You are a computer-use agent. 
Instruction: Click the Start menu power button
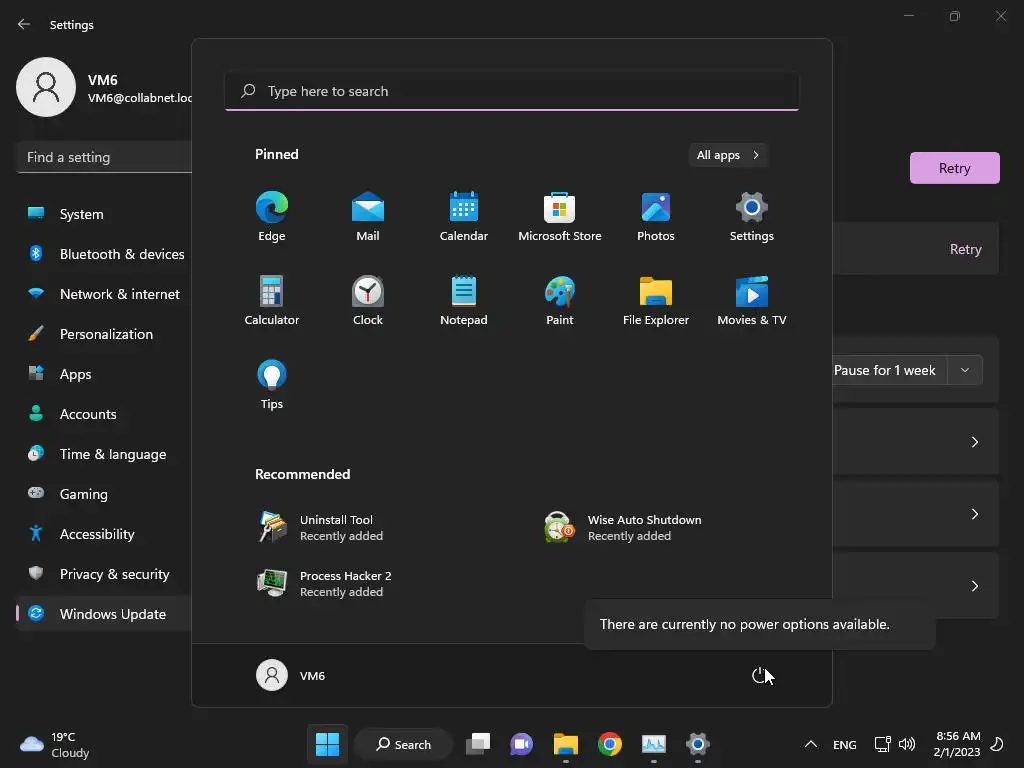(759, 675)
